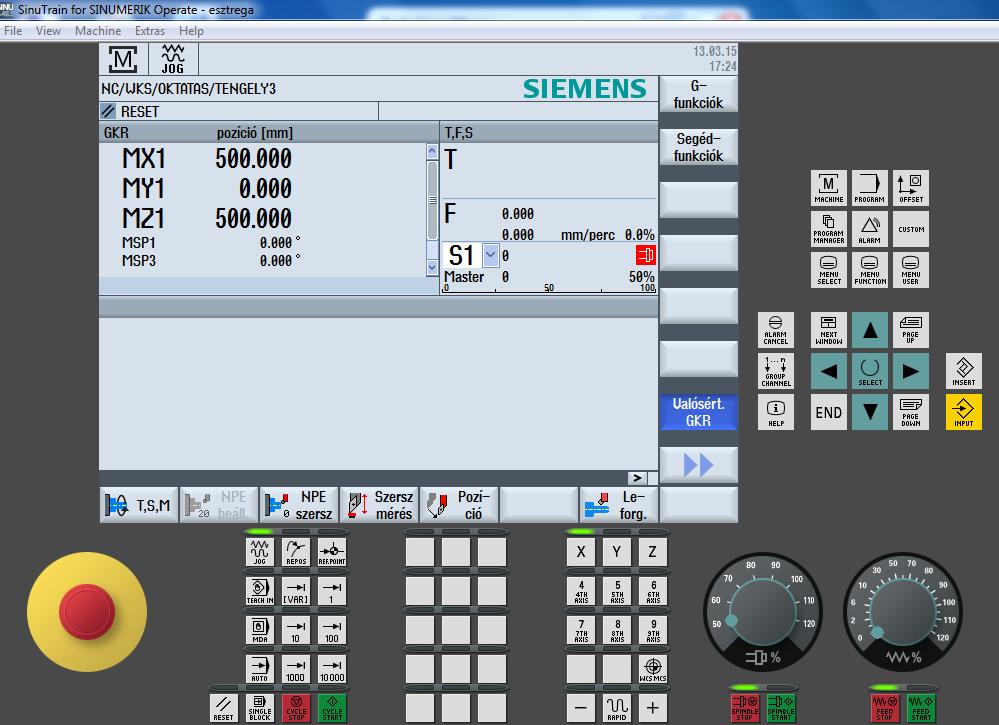Open the Leforg. softkey

(x=619, y=505)
